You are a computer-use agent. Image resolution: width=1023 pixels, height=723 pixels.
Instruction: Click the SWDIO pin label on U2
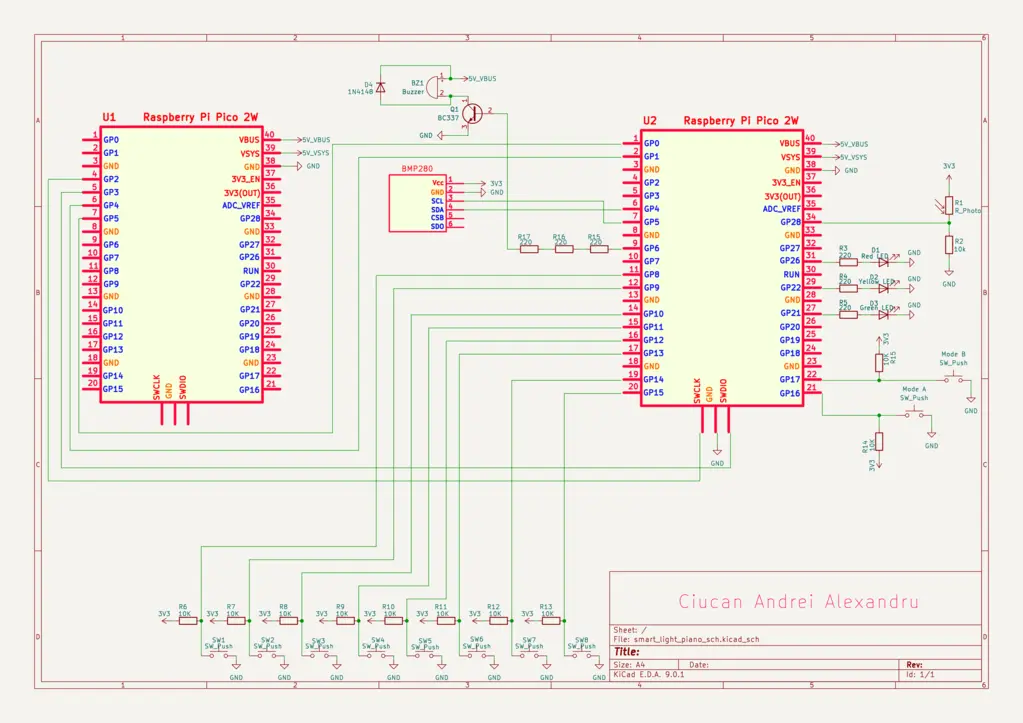[x=723, y=391]
